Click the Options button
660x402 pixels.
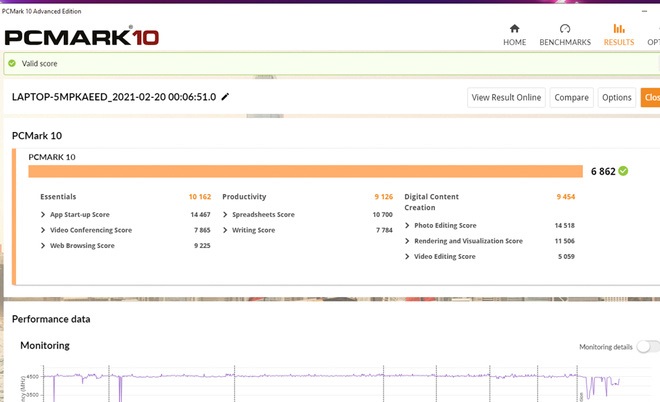[617, 98]
